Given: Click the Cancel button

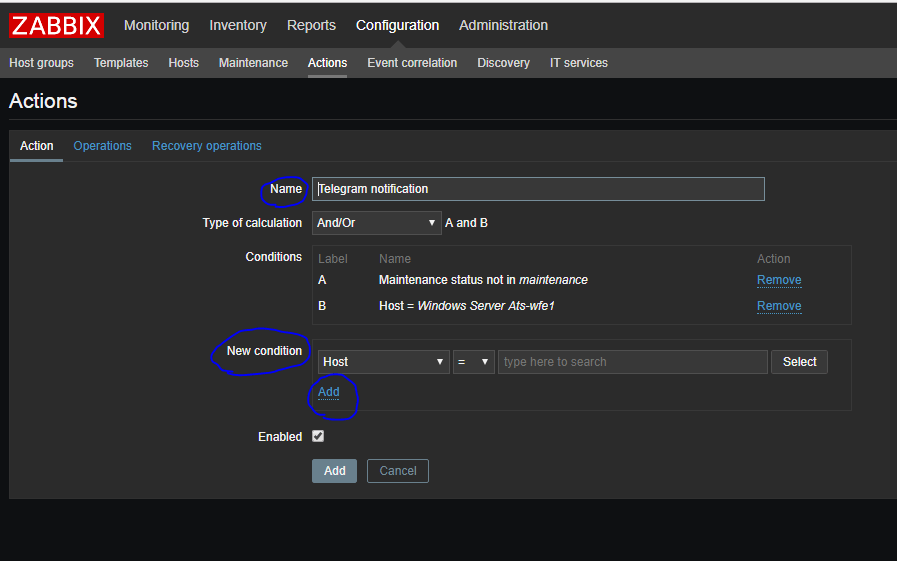Looking at the screenshot, I should pos(397,471).
